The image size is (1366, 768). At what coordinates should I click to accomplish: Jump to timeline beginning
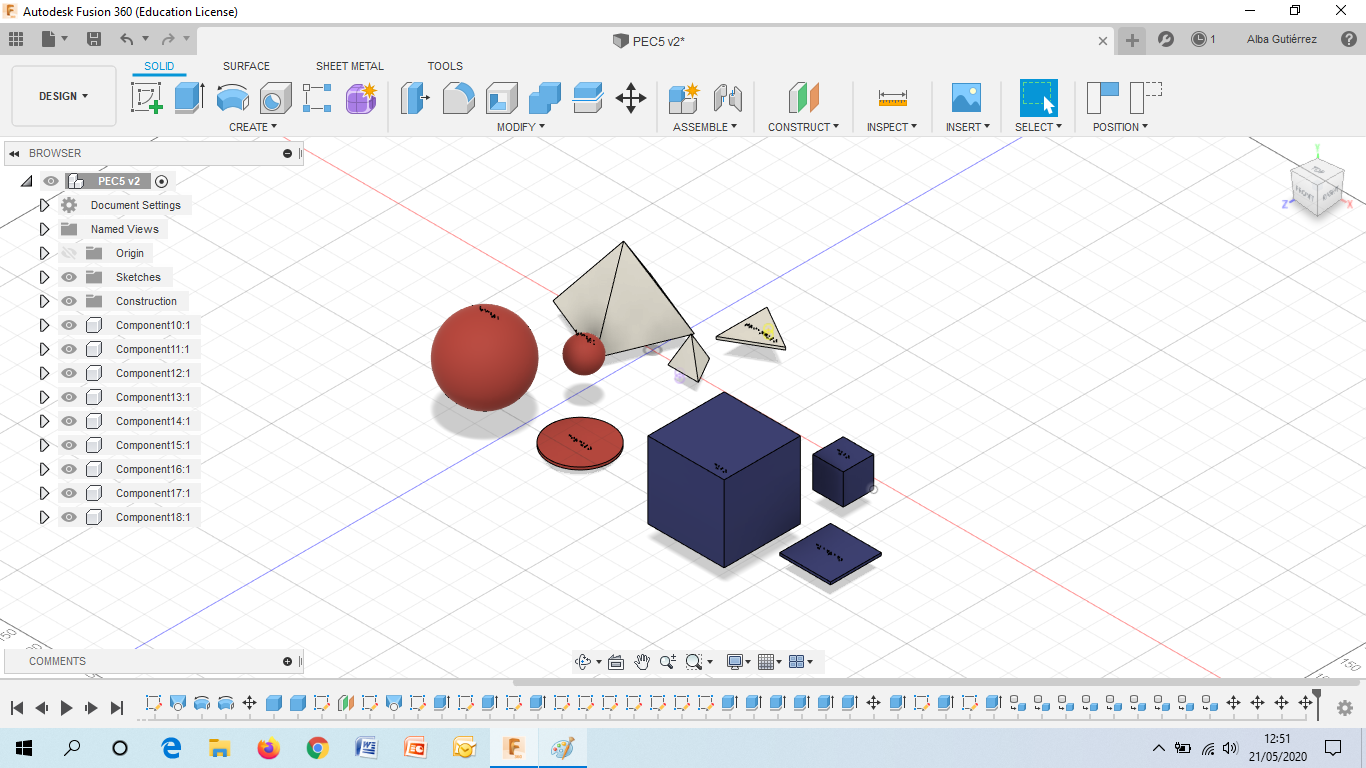(17, 708)
